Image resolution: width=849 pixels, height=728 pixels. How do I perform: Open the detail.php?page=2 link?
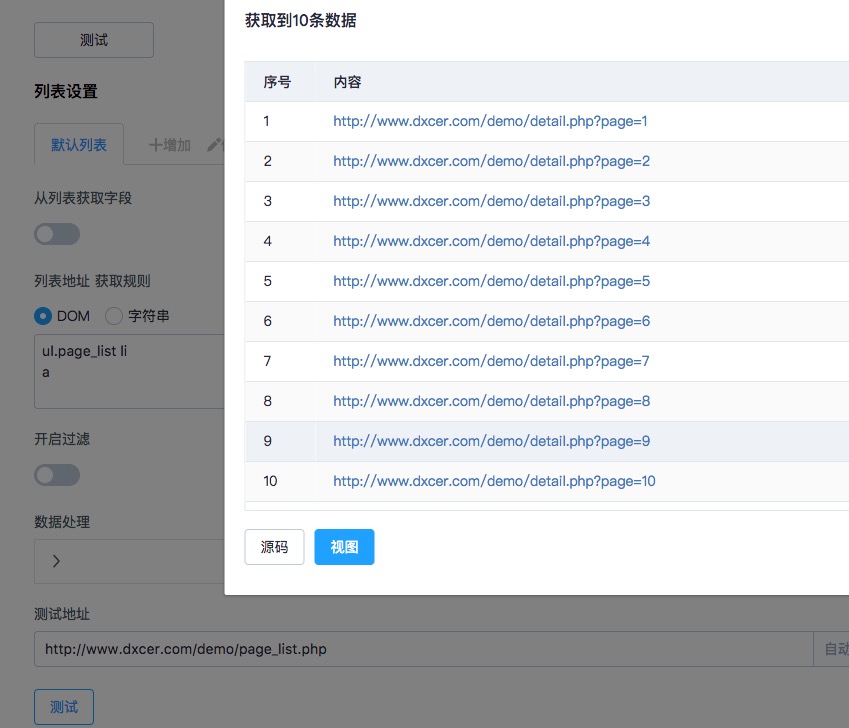pos(492,161)
